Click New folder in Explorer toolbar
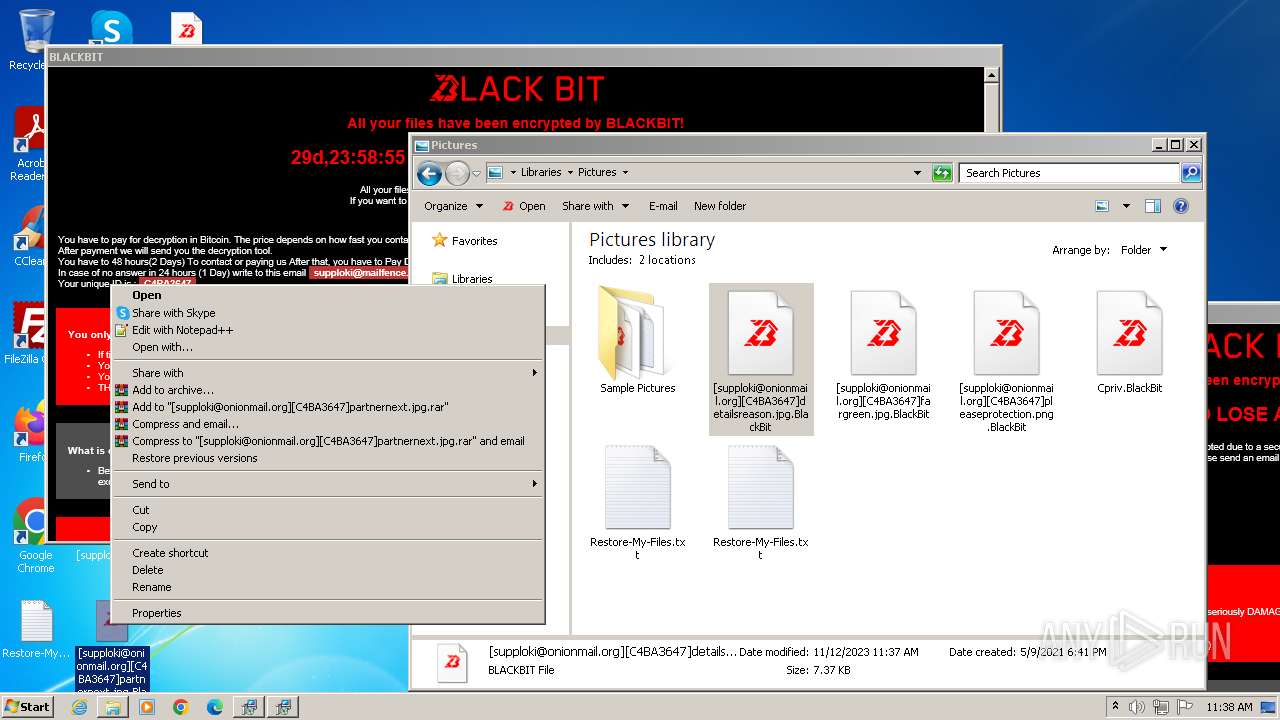The width and height of the screenshot is (1280, 720). [x=720, y=206]
